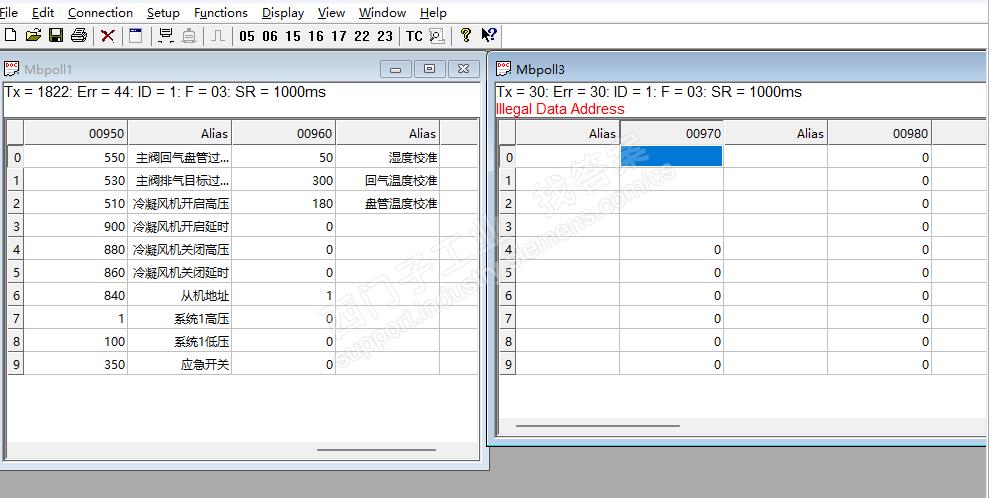Open a file with the folder icon
Image resolution: width=989 pixels, height=498 pixels.
coord(33,36)
